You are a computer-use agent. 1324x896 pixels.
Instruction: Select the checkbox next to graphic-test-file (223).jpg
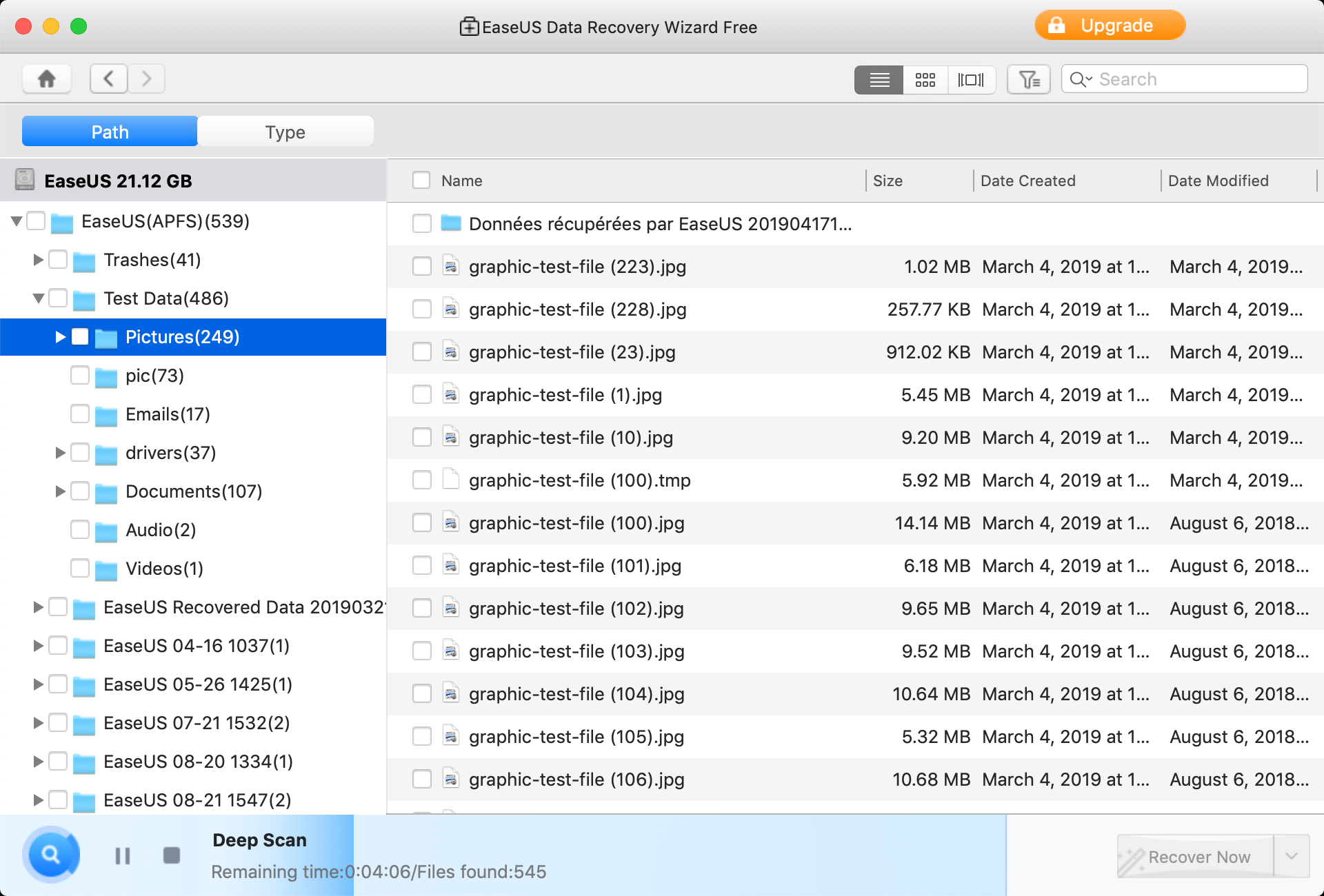point(421,266)
